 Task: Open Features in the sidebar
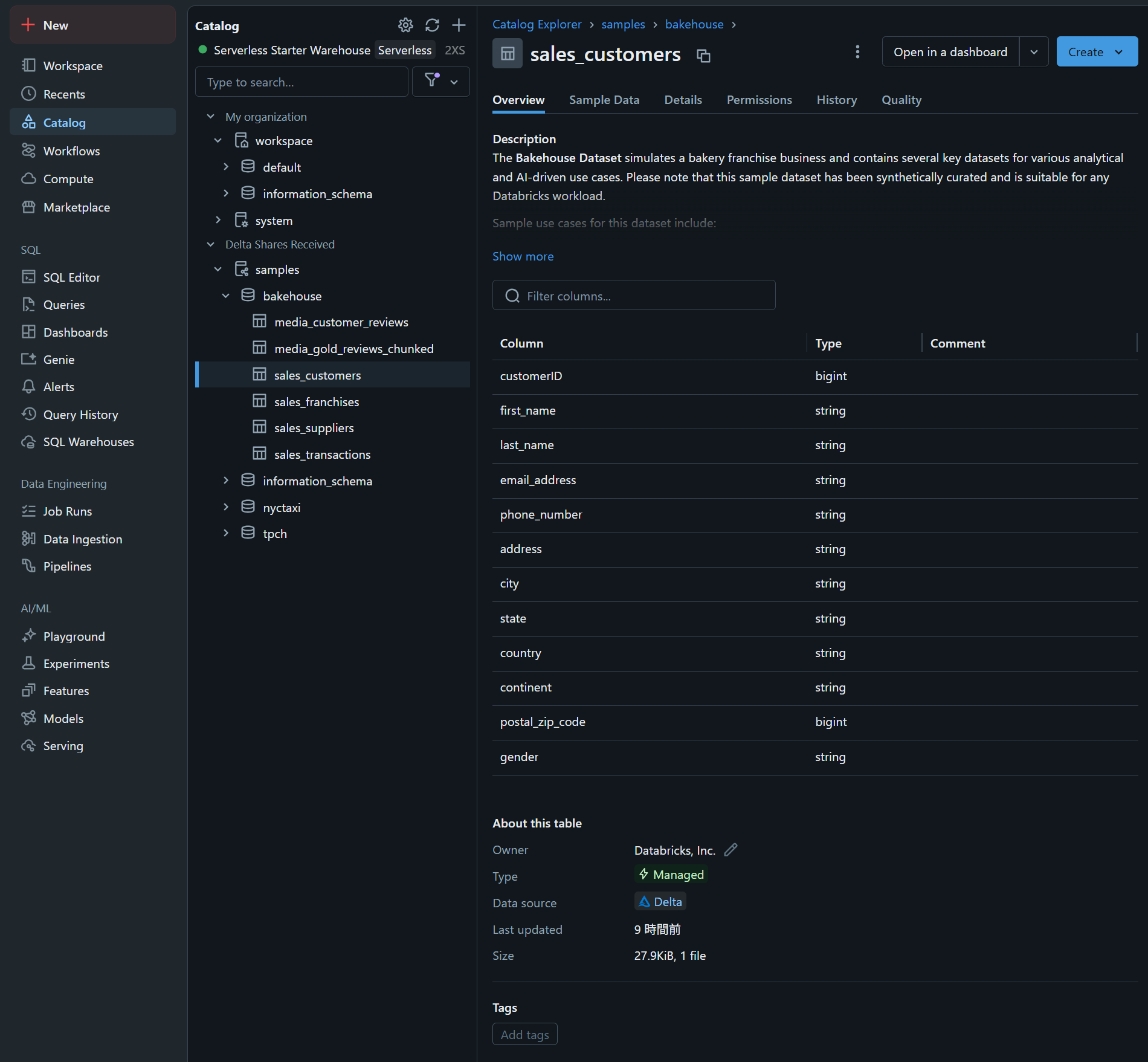92,690
